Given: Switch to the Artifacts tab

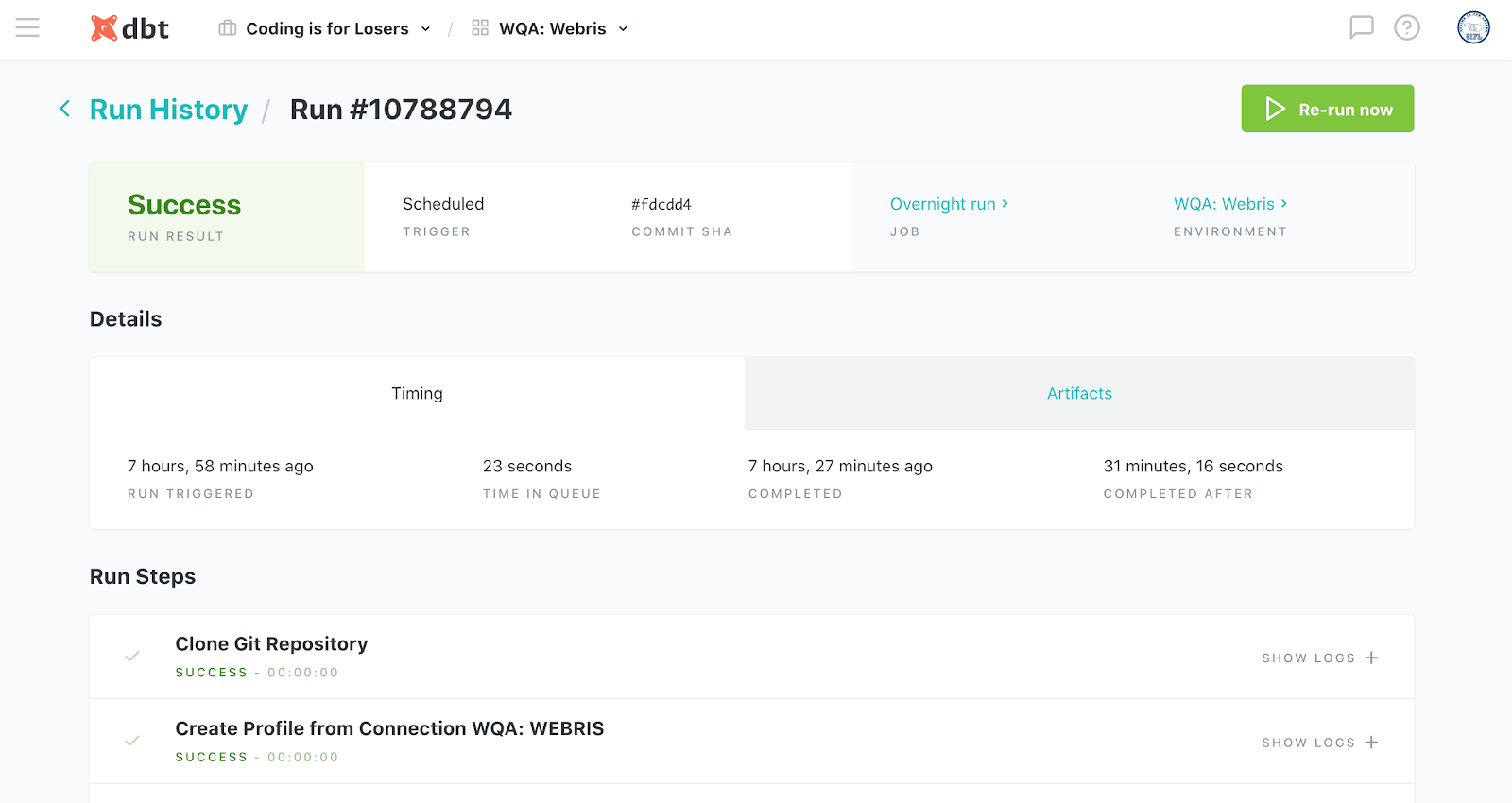Looking at the screenshot, I should tap(1079, 394).
